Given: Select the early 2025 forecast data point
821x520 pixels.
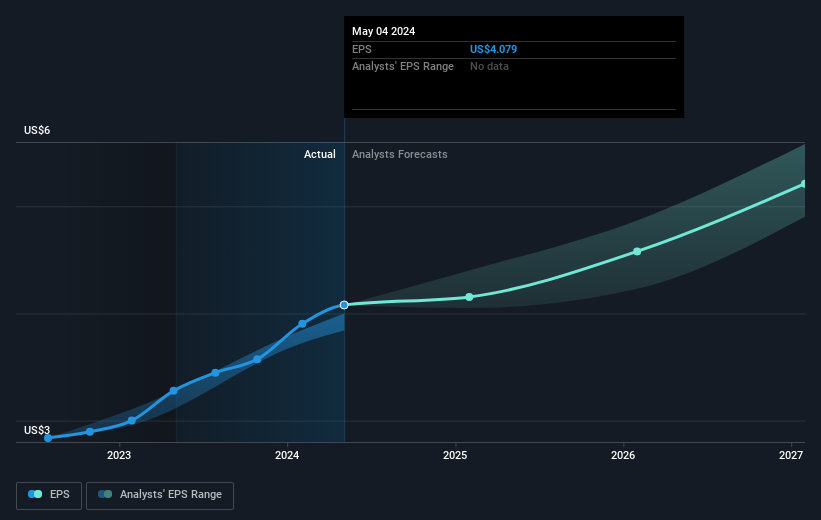Looking at the screenshot, I should click(469, 297).
